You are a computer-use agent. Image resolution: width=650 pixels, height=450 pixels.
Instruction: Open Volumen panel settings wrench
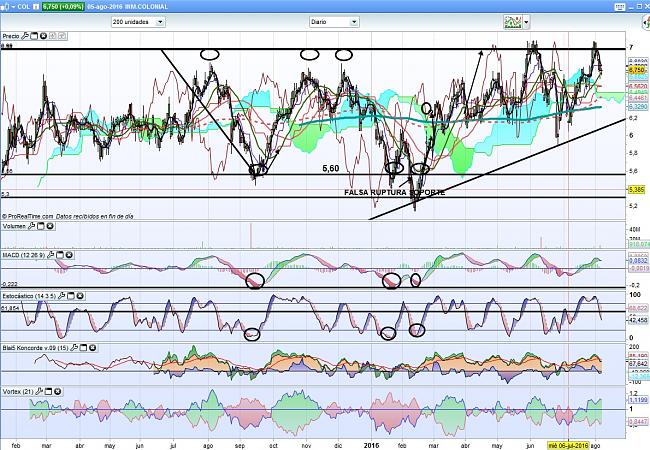[32, 226]
